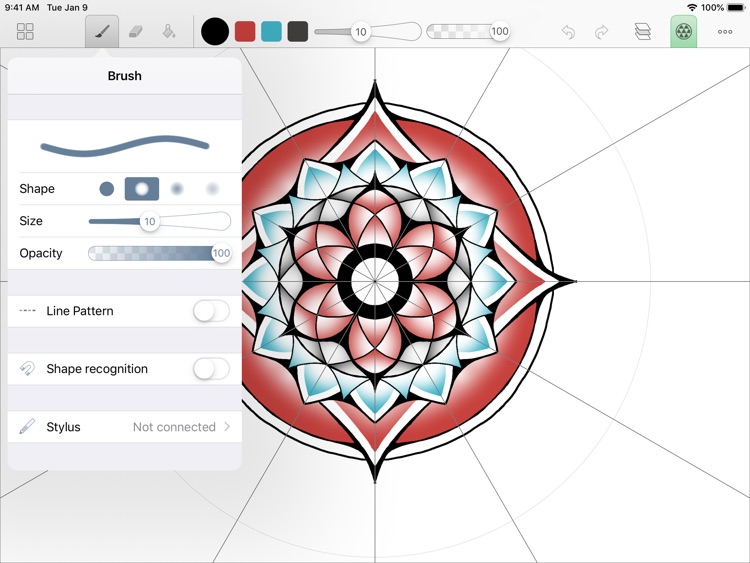Screen dimensions: 750x563
Task: Adjust the toolbar opacity slider
Action: (468, 32)
